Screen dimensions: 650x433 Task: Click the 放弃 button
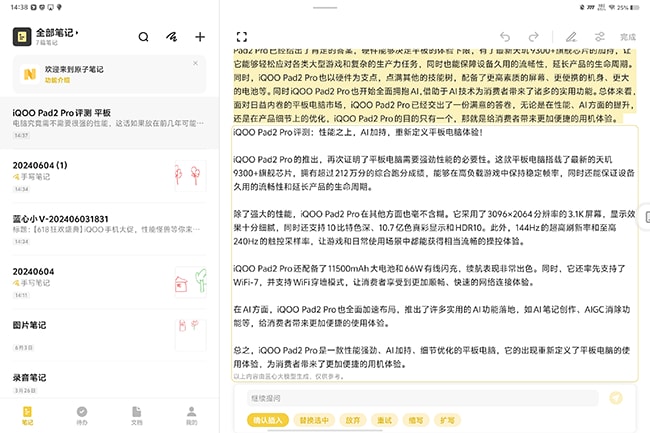(x=353, y=420)
